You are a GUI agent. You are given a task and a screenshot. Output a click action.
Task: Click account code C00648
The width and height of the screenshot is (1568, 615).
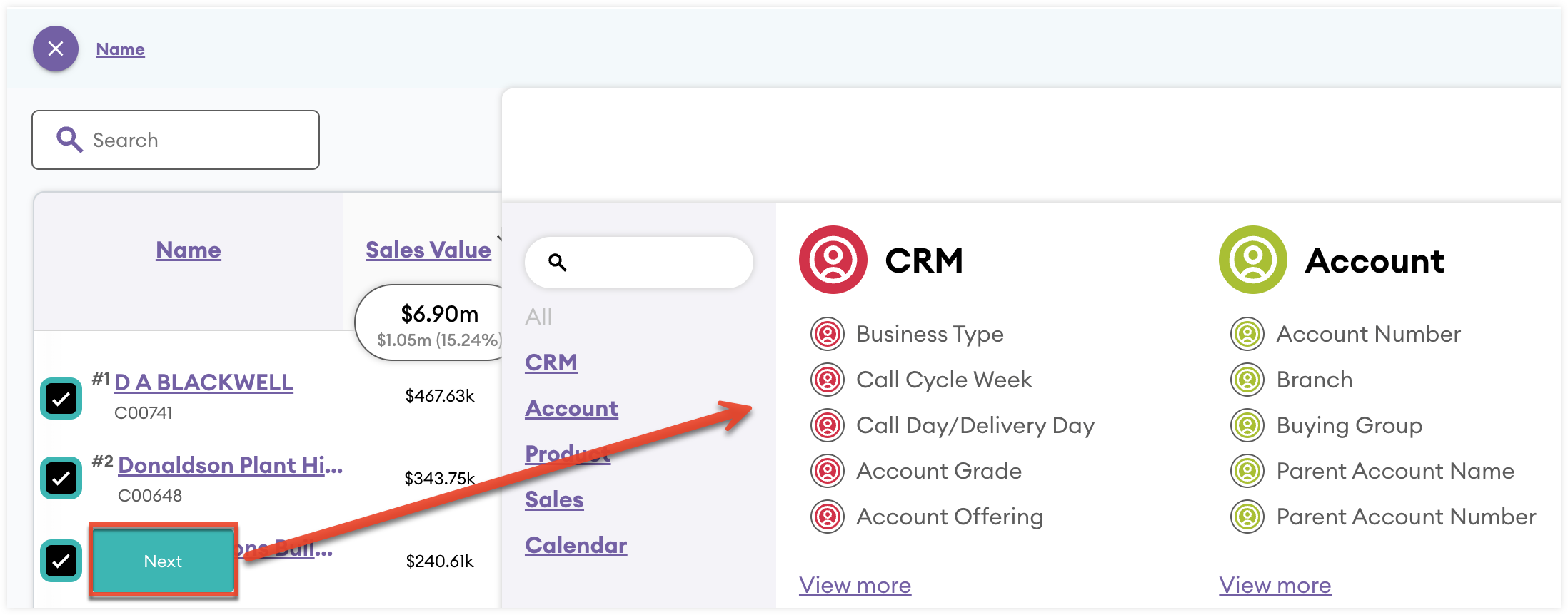coord(150,496)
